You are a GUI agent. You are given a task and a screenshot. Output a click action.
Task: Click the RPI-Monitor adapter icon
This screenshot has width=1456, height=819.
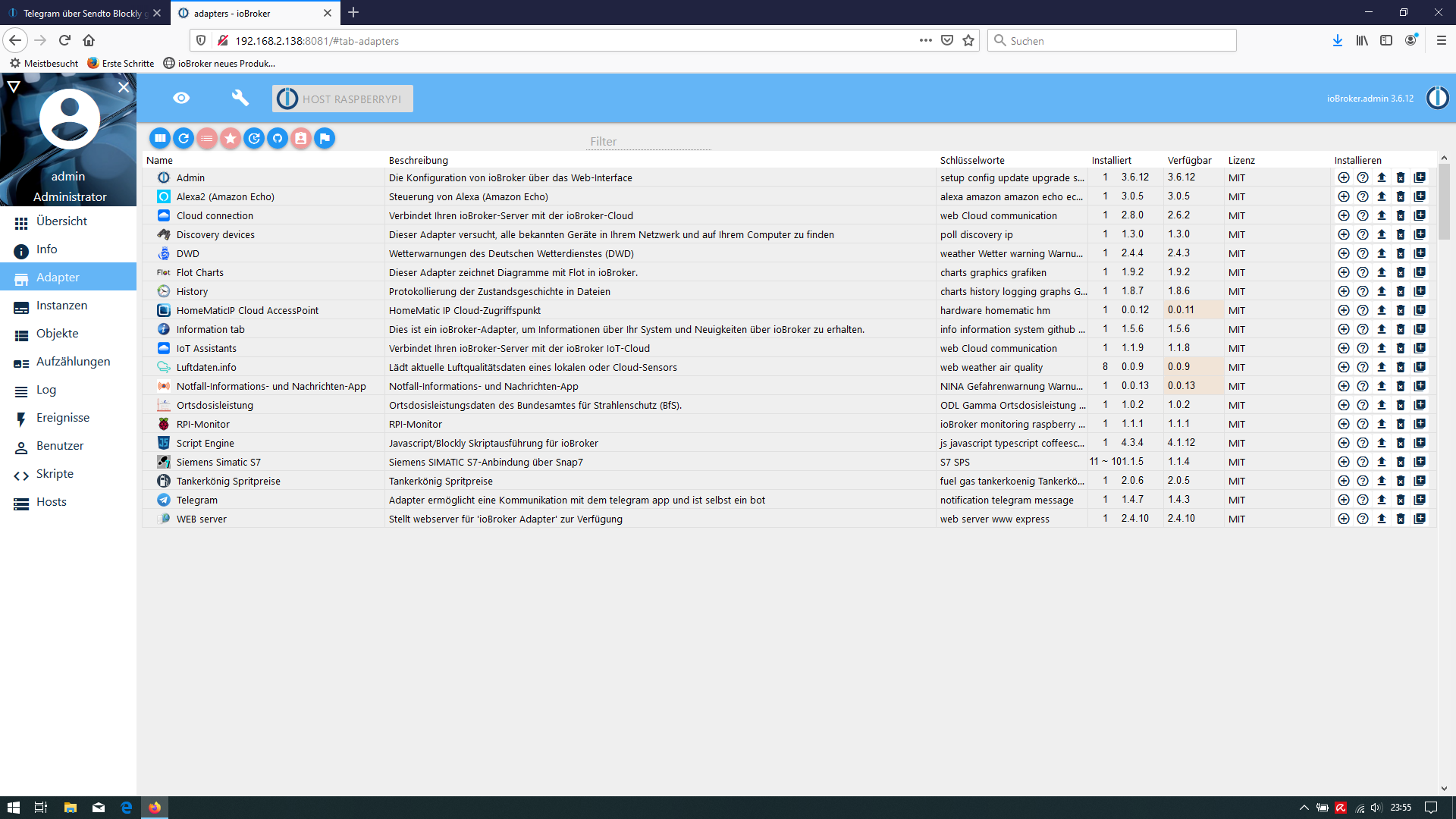click(x=163, y=424)
